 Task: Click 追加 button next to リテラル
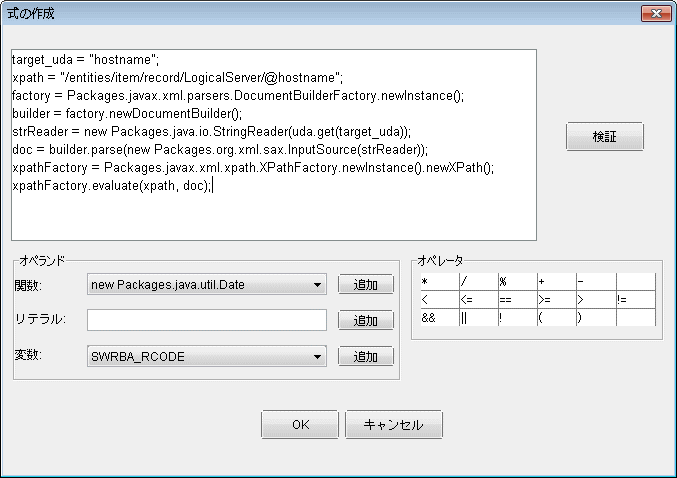(x=366, y=320)
